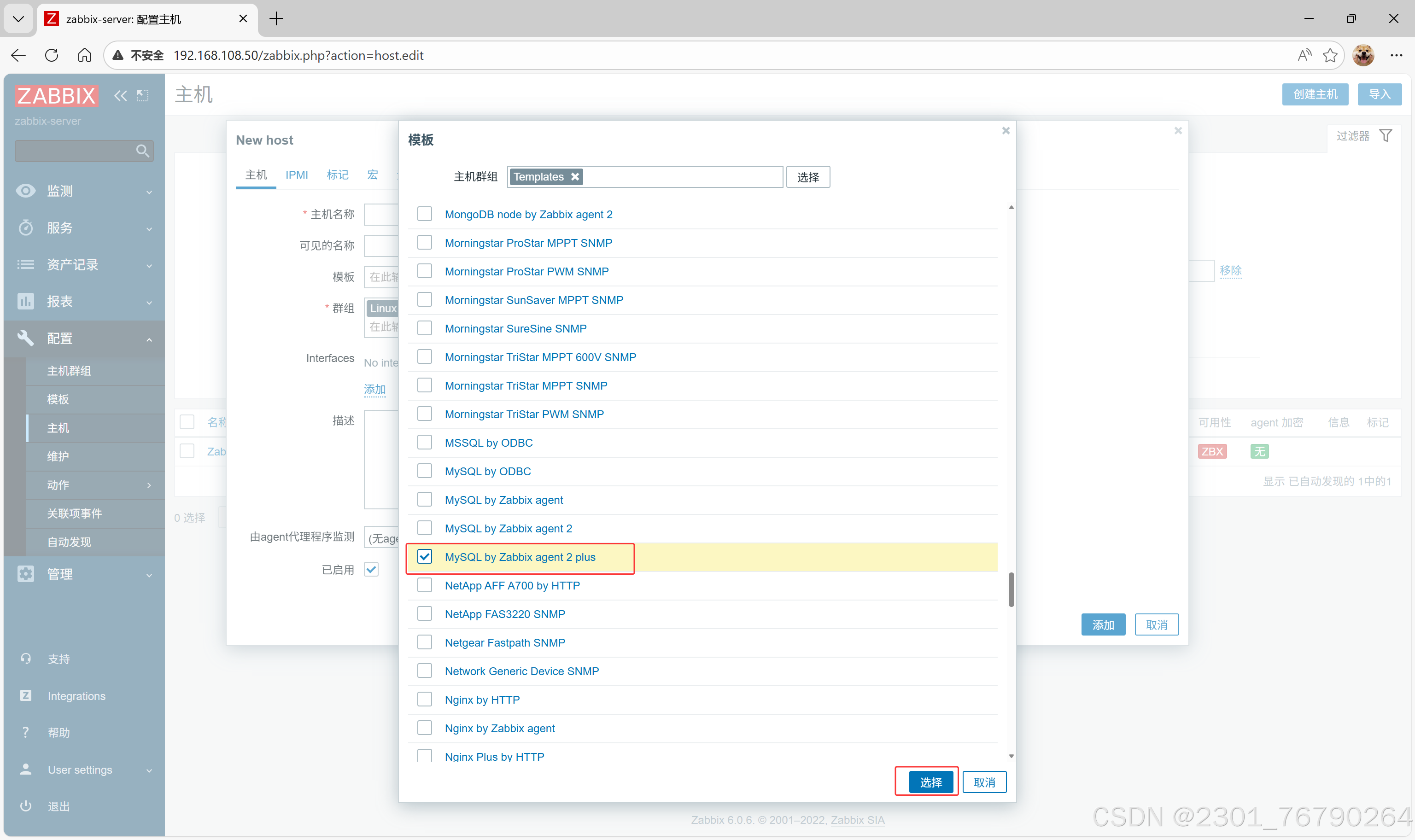Click the 退出 power icon
The image size is (1415, 840).
(26, 806)
